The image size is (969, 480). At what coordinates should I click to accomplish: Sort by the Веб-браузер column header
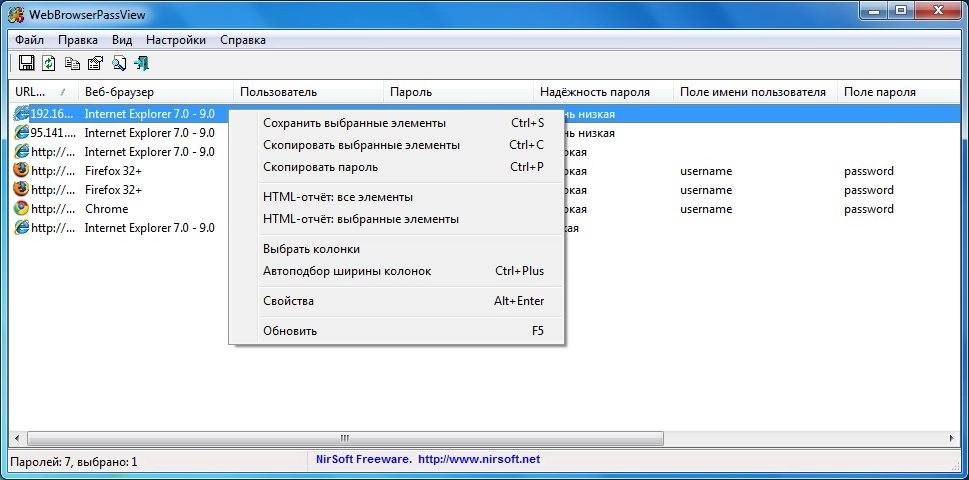click(156, 92)
